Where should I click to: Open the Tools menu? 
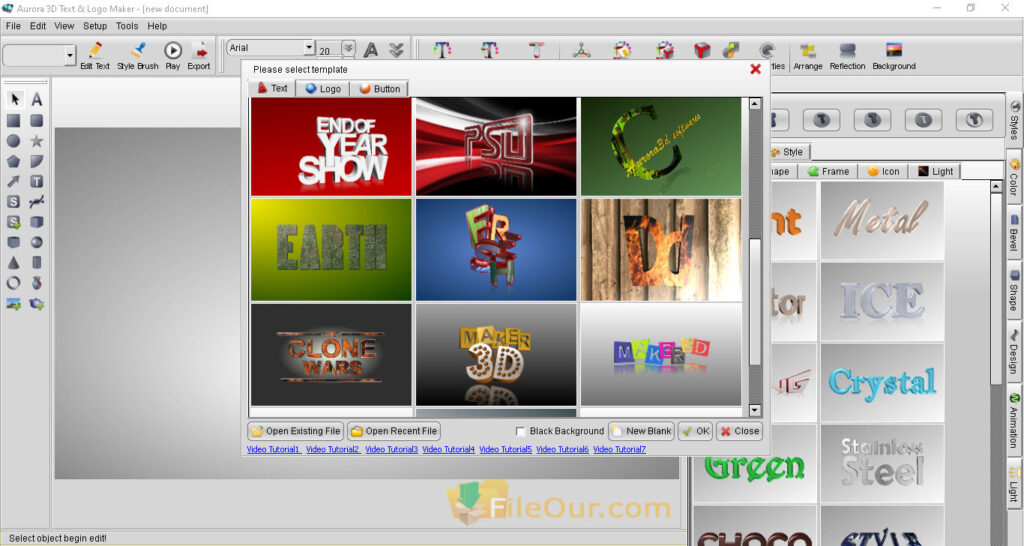point(127,26)
